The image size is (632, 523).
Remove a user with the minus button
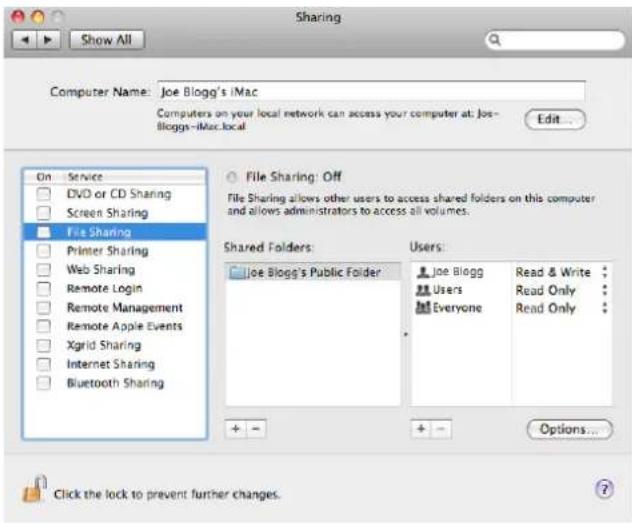tap(441, 429)
